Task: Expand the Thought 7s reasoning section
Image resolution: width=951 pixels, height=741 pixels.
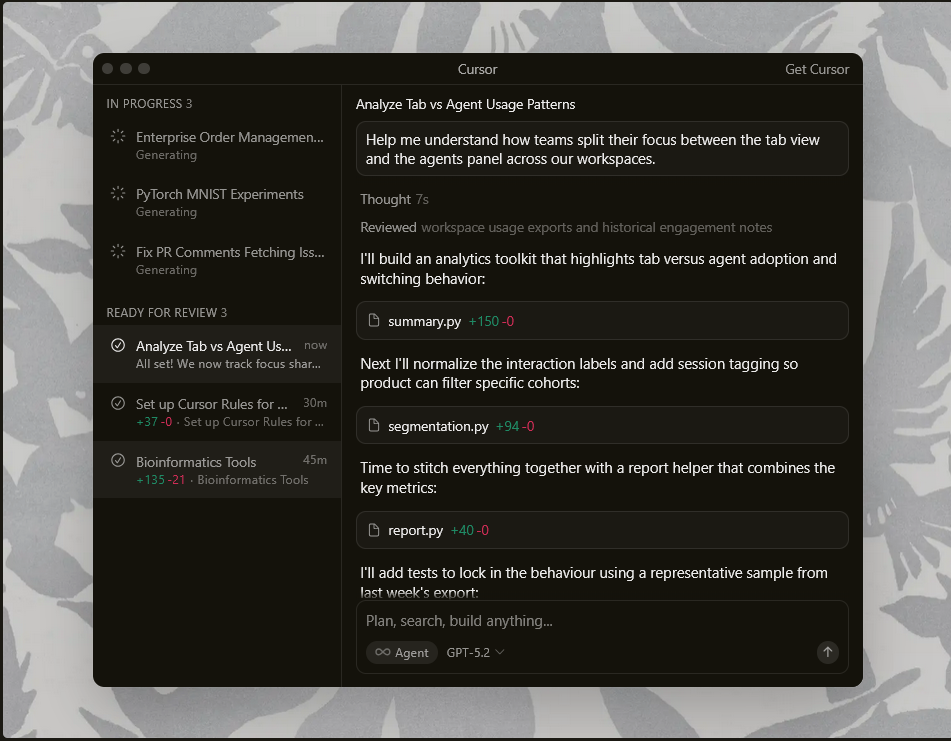Action: pos(394,199)
